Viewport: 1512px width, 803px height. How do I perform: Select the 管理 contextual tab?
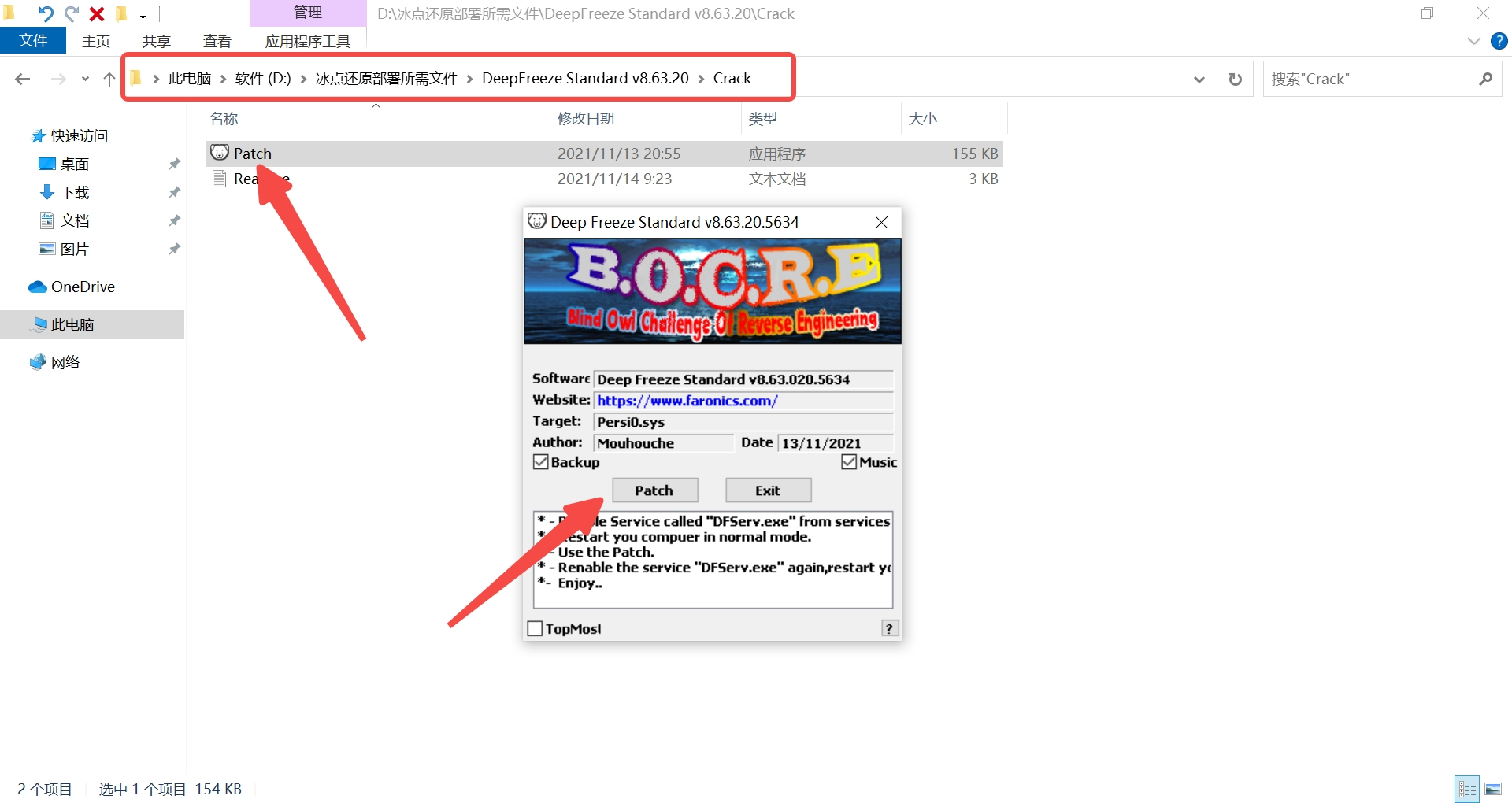click(x=308, y=13)
